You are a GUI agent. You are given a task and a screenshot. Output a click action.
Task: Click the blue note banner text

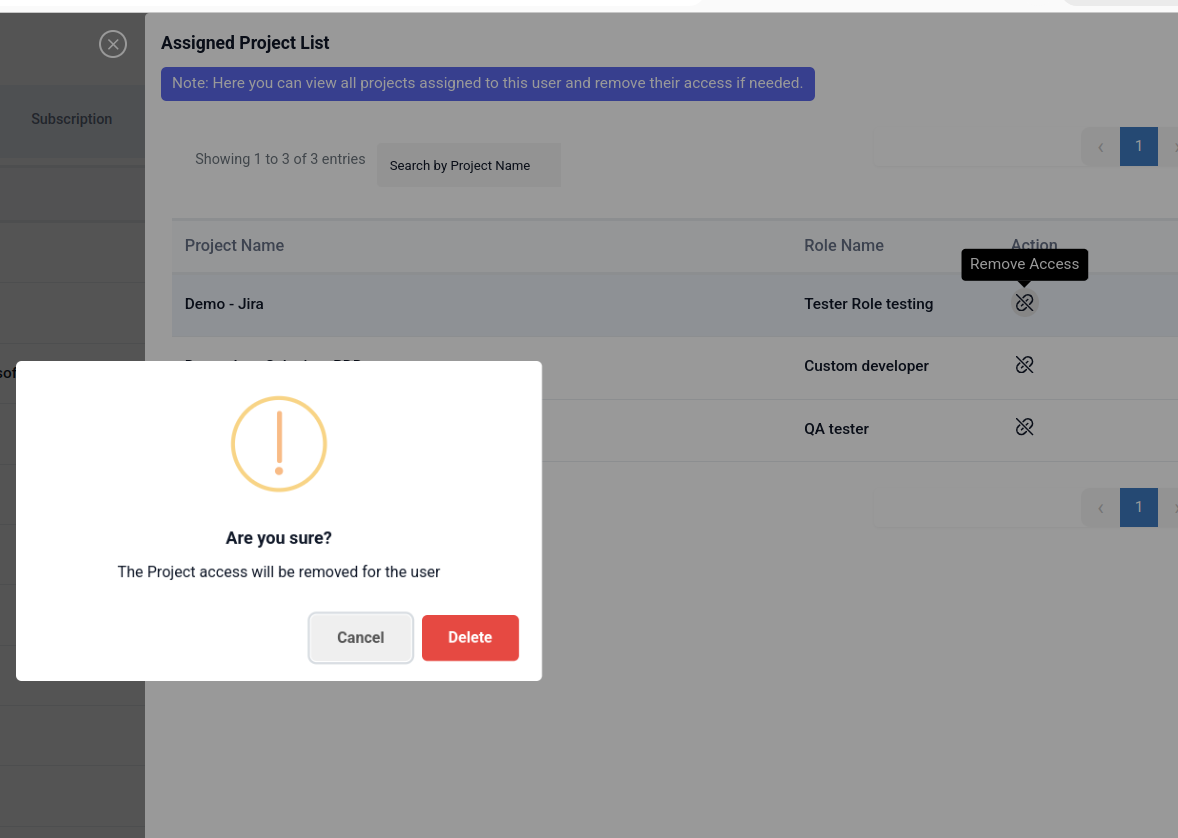[x=487, y=83]
